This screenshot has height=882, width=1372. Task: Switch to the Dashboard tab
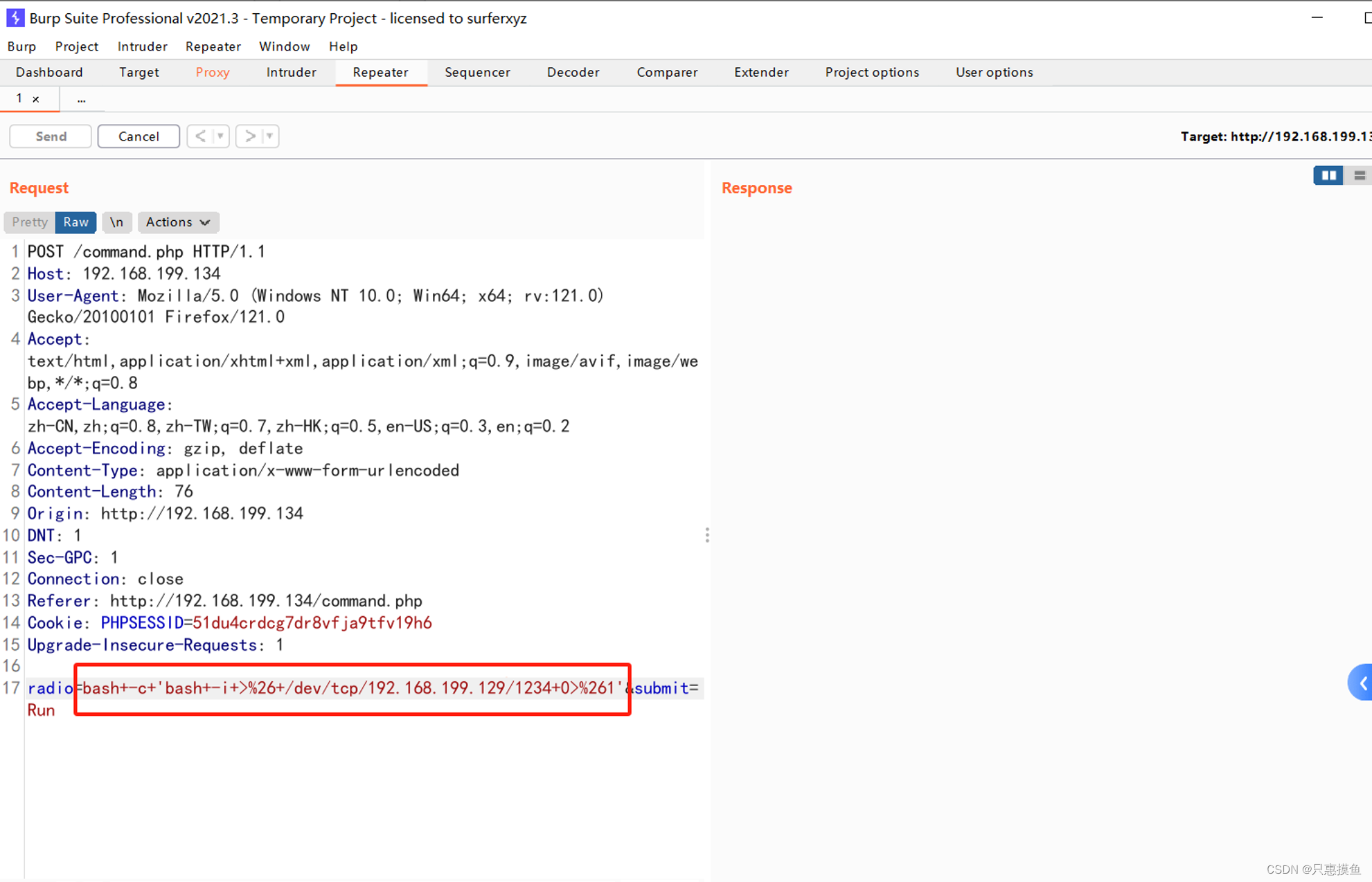pos(49,72)
